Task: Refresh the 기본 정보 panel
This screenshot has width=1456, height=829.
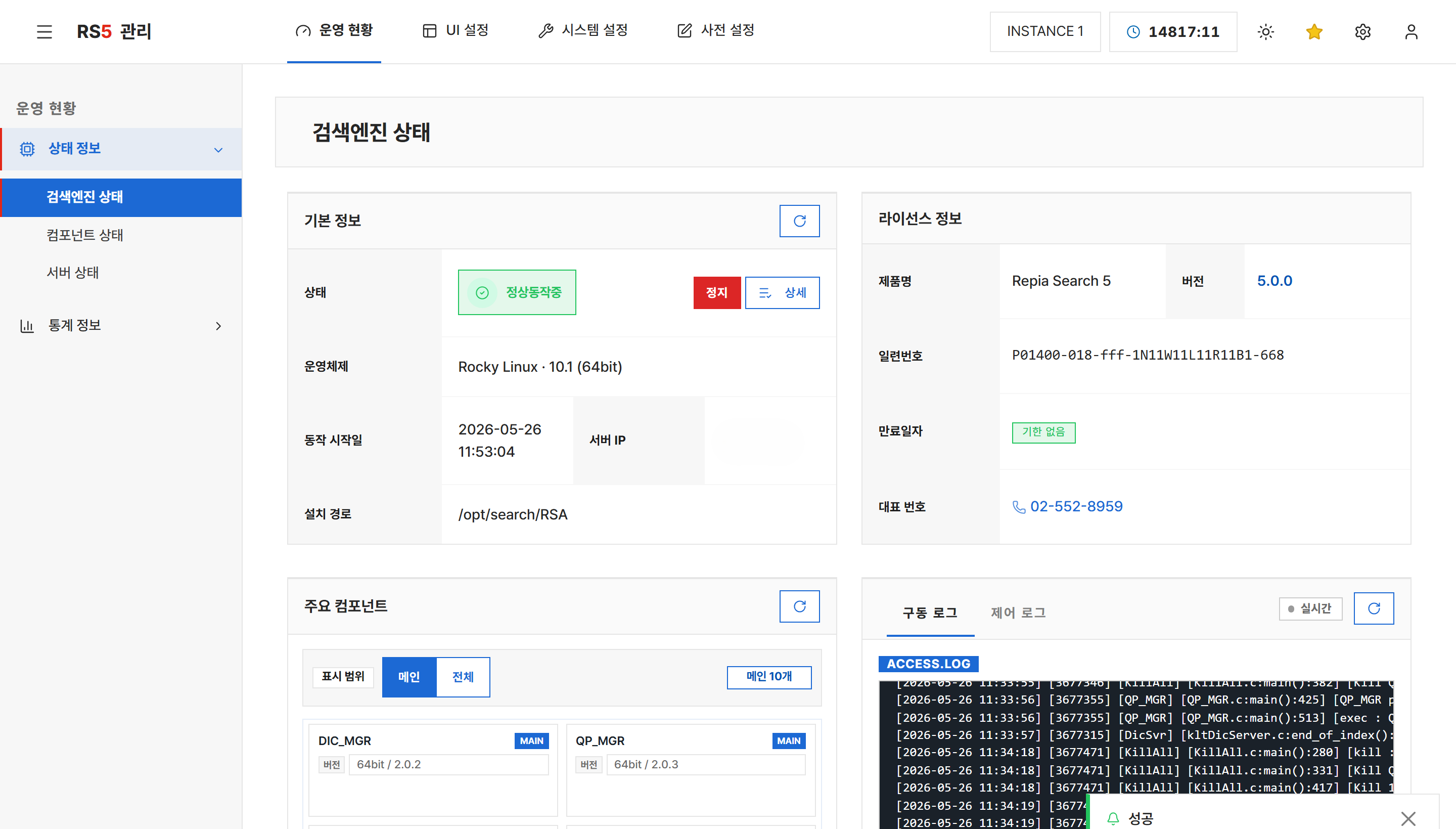Action: (799, 221)
